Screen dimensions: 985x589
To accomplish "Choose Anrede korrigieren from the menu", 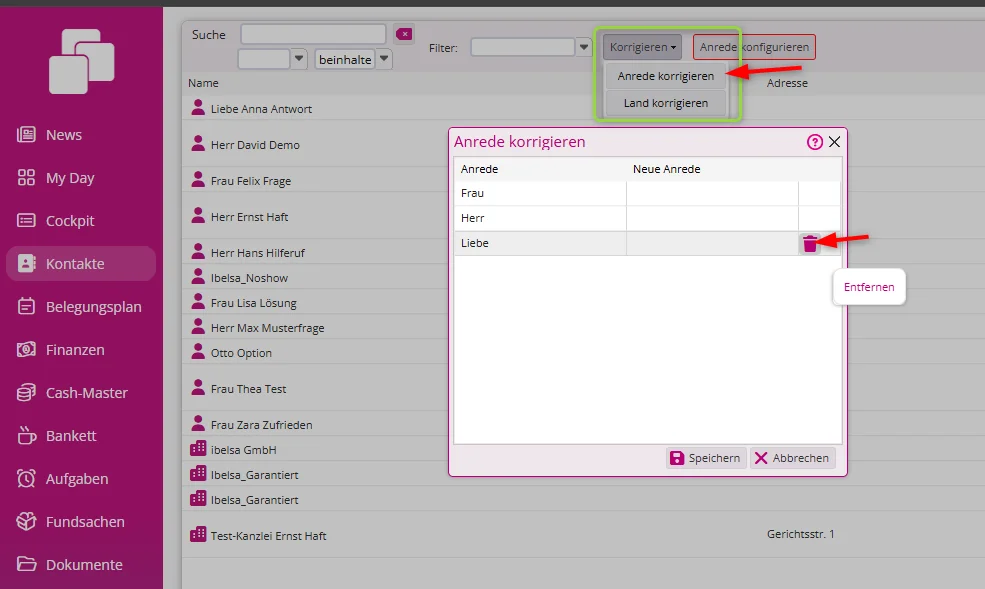I will (665, 76).
